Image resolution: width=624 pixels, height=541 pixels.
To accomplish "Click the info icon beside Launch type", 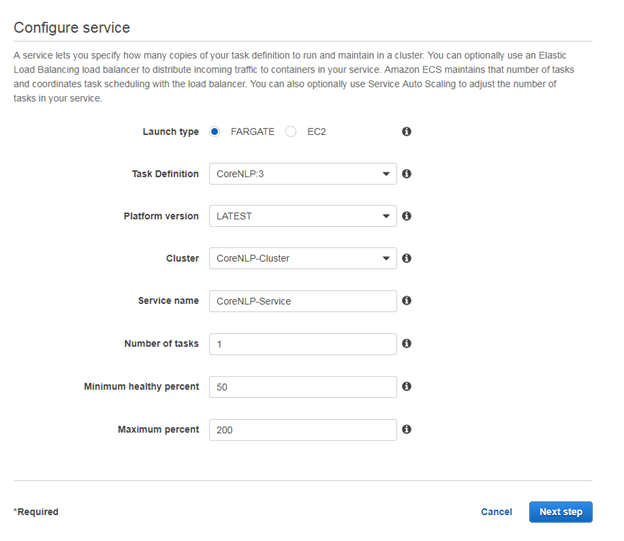I will 406,131.
